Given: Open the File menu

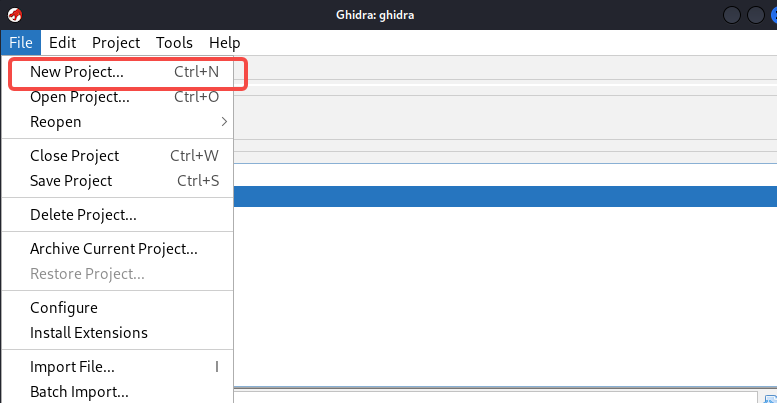Looking at the screenshot, I should click(x=21, y=43).
